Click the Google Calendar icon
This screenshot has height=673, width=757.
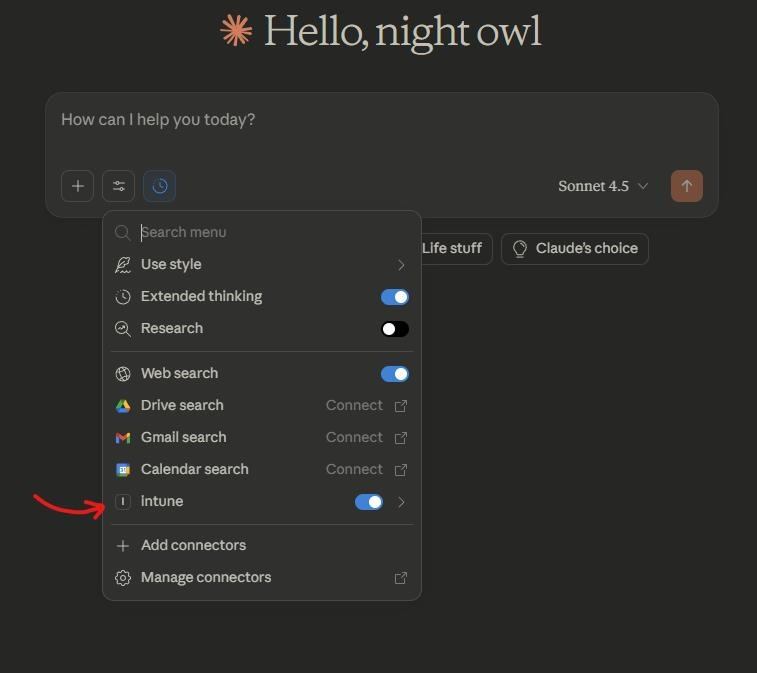click(123, 470)
